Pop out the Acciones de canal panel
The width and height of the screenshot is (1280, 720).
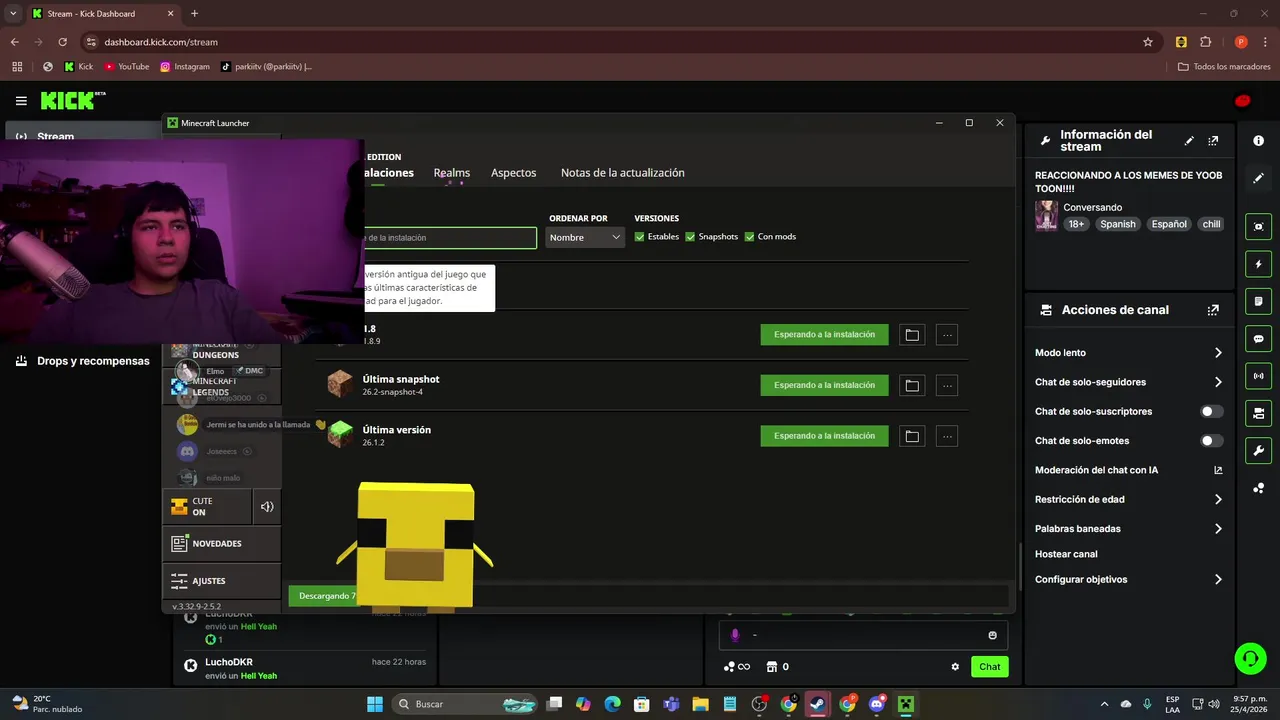tap(1213, 310)
